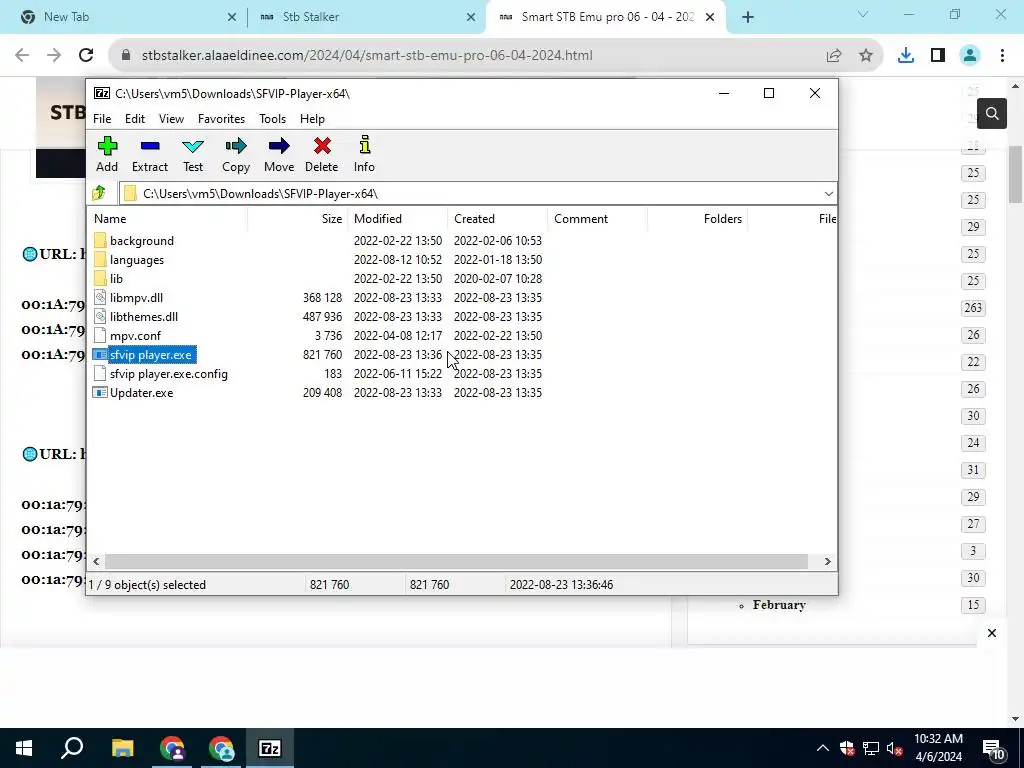1024x768 pixels.
Task: Open the Edit menu
Action: tap(135, 119)
